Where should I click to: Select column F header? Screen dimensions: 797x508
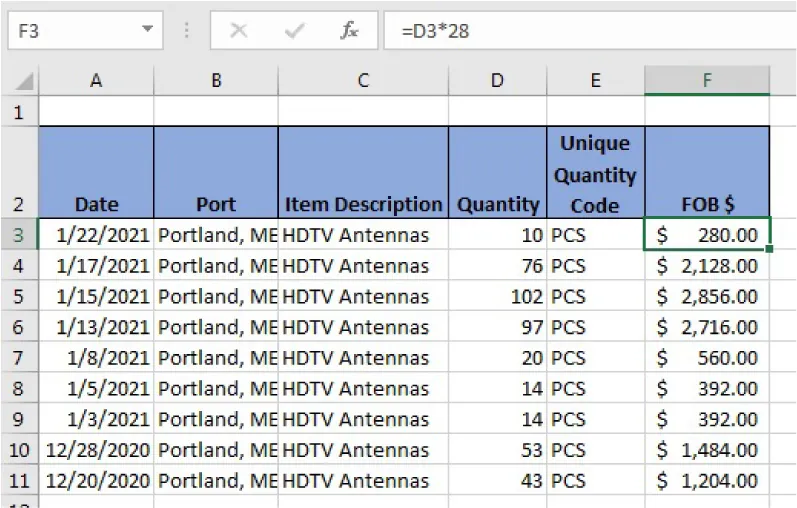706,81
